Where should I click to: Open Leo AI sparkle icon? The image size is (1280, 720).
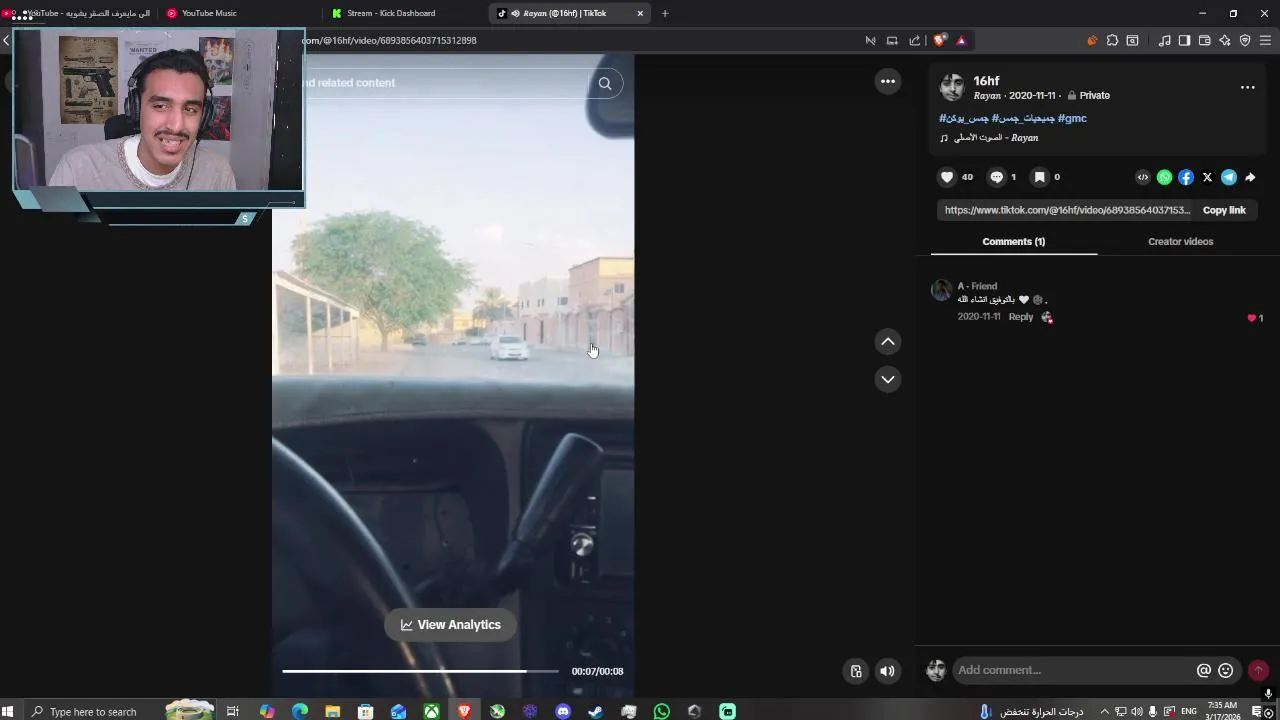tap(1225, 40)
